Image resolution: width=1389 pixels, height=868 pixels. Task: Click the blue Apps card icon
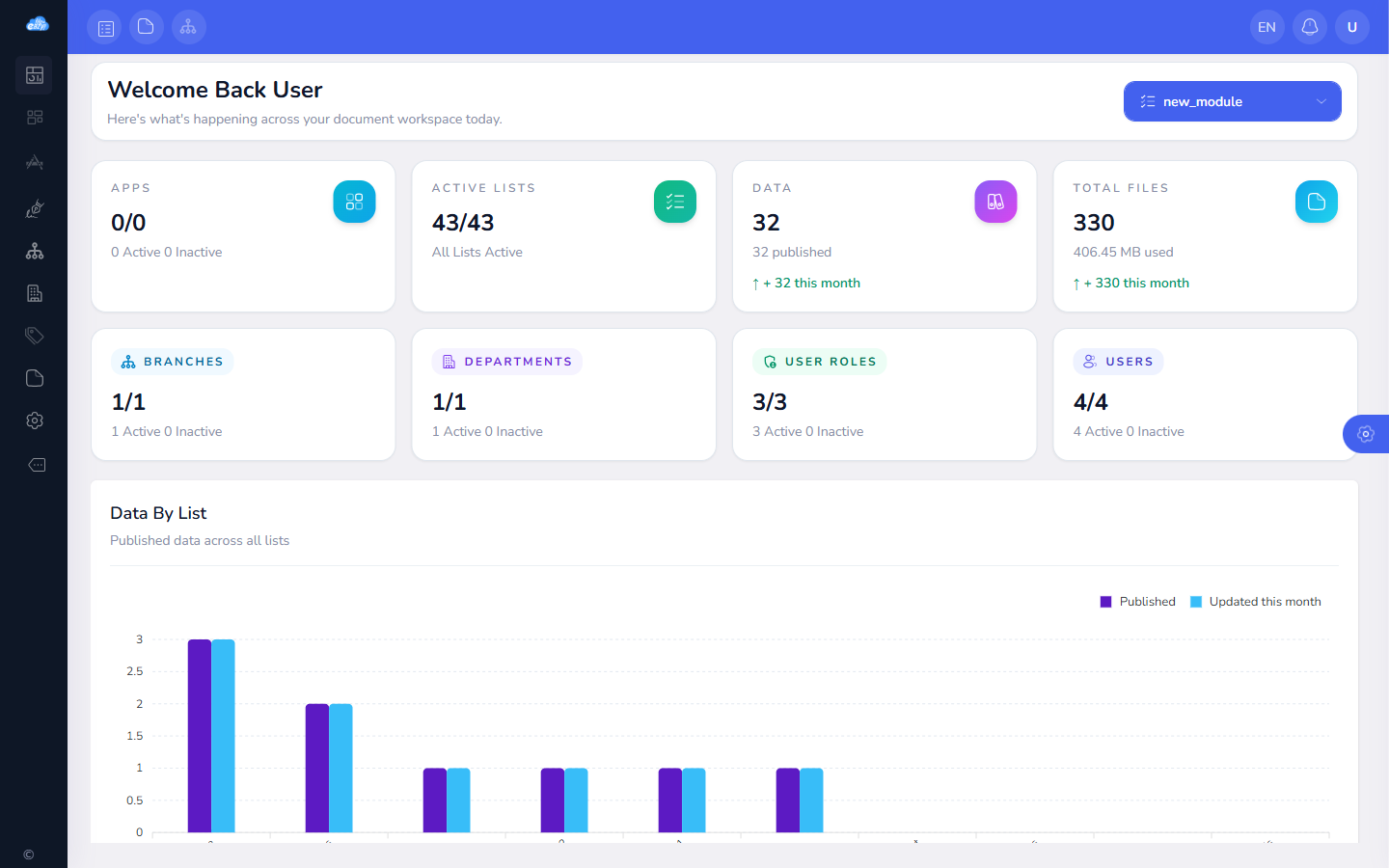click(x=354, y=202)
